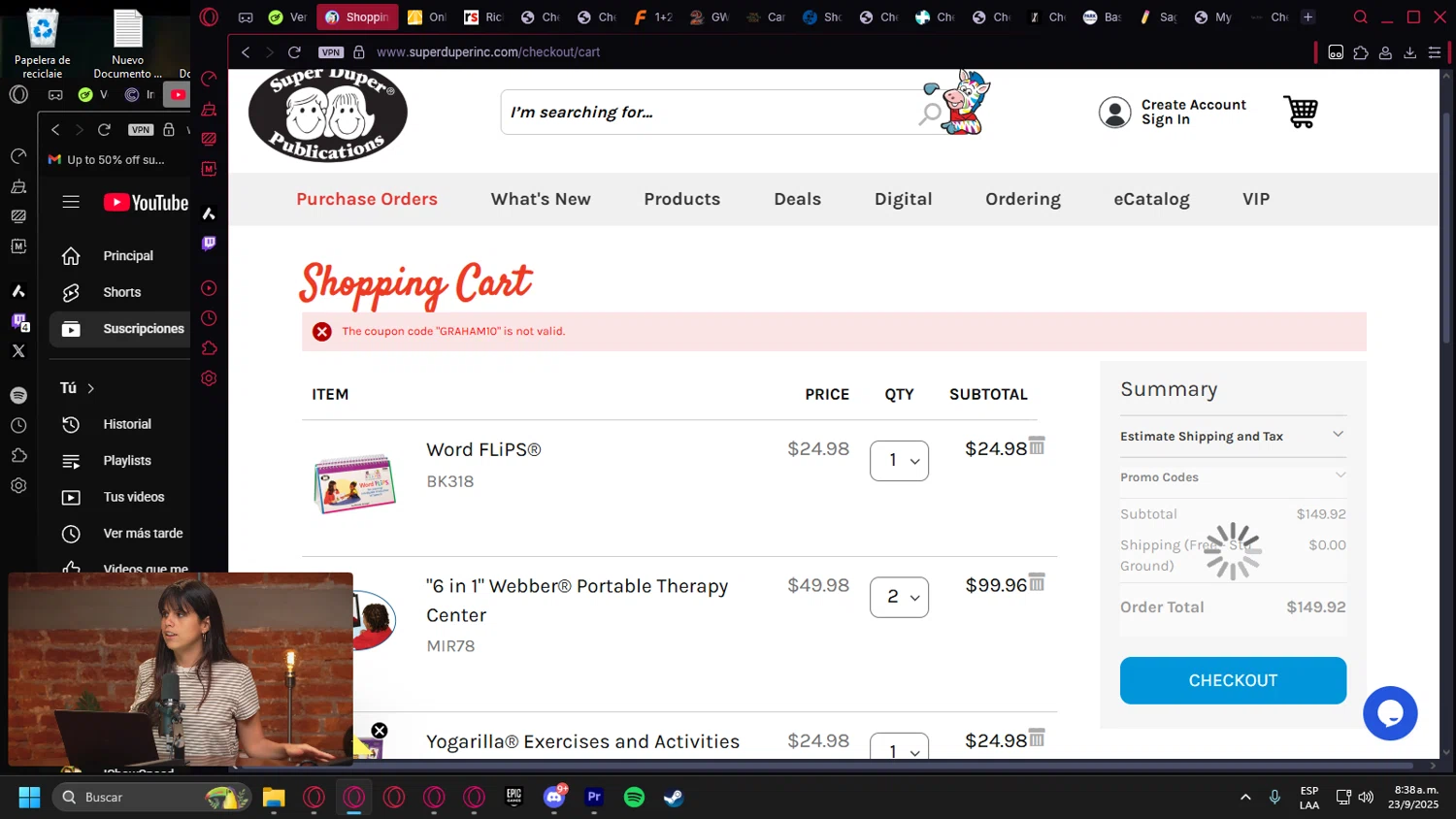
Task: Switch to the 1+2 browser tab
Action: tap(653, 16)
